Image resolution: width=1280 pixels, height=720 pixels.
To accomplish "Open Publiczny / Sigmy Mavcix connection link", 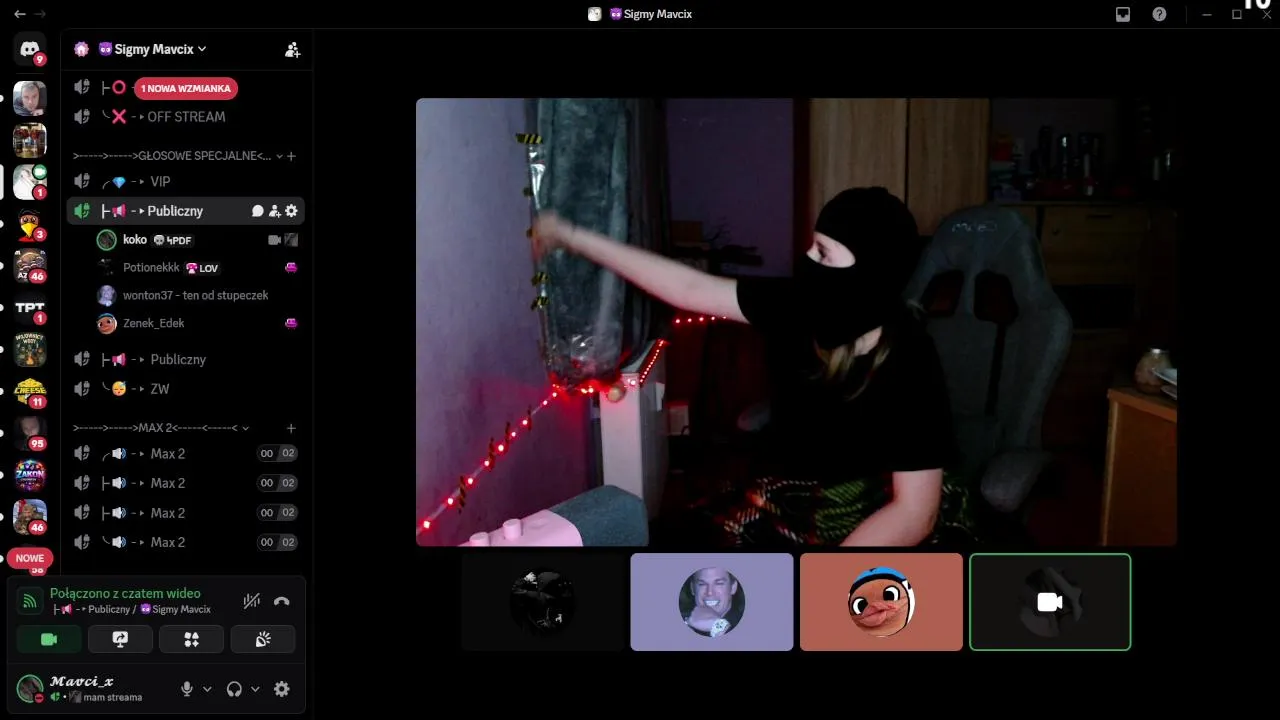I will (x=131, y=609).
